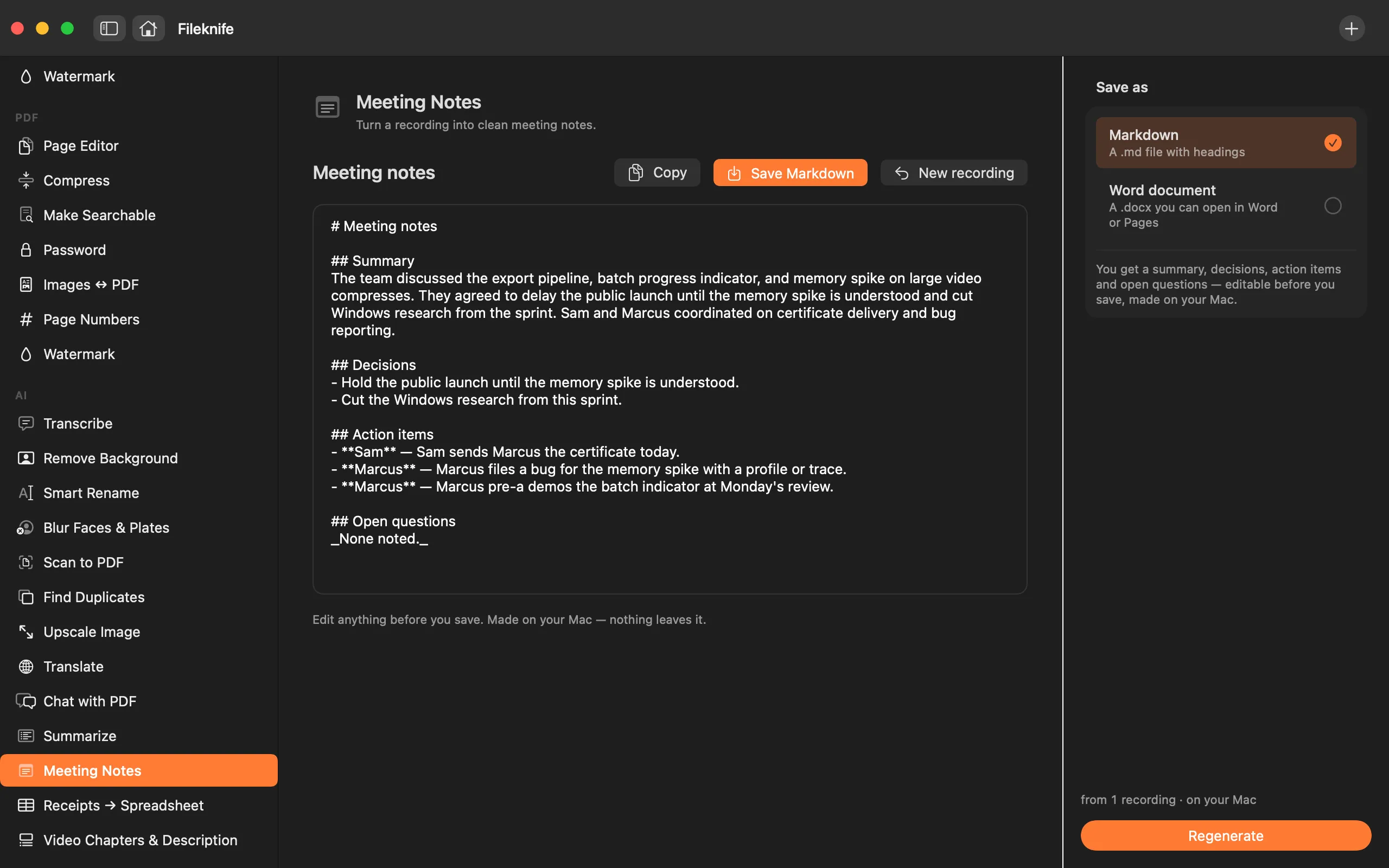Image resolution: width=1389 pixels, height=868 pixels.
Task: Start a New recording
Action: pyautogui.click(x=953, y=173)
